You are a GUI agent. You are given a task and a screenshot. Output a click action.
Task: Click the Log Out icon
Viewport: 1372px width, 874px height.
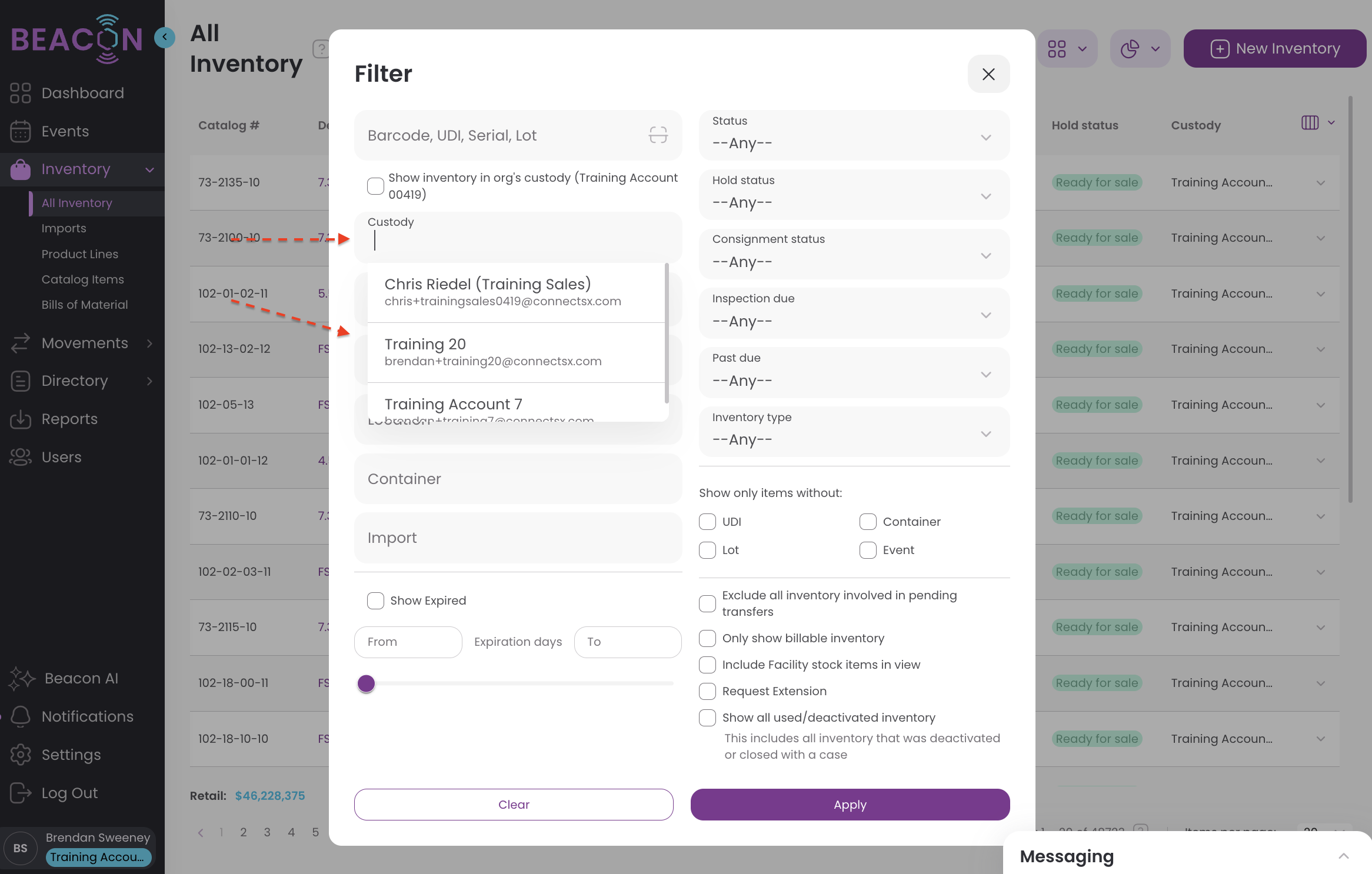coord(21,793)
